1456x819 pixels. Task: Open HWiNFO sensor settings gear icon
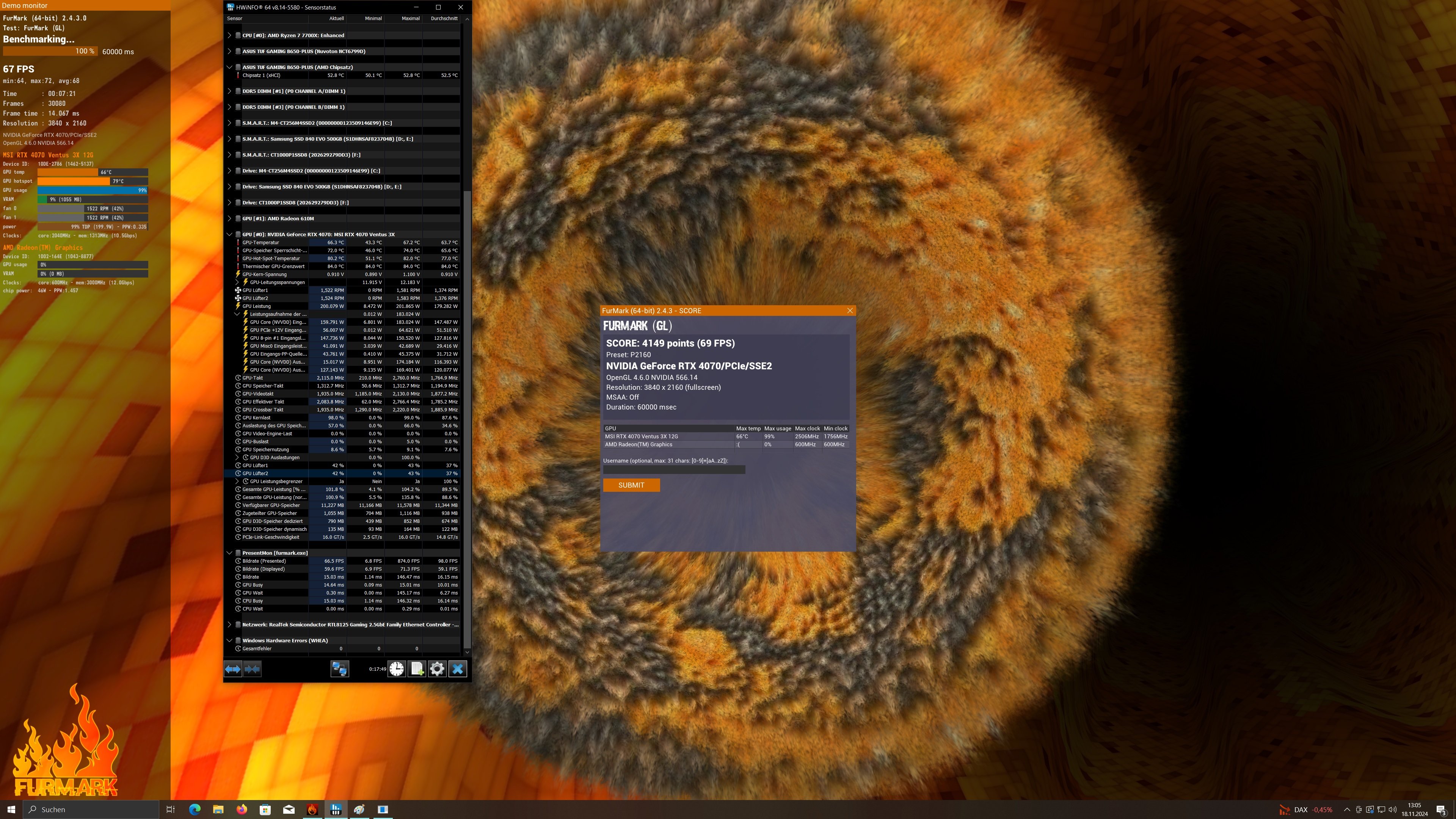point(437,669)
